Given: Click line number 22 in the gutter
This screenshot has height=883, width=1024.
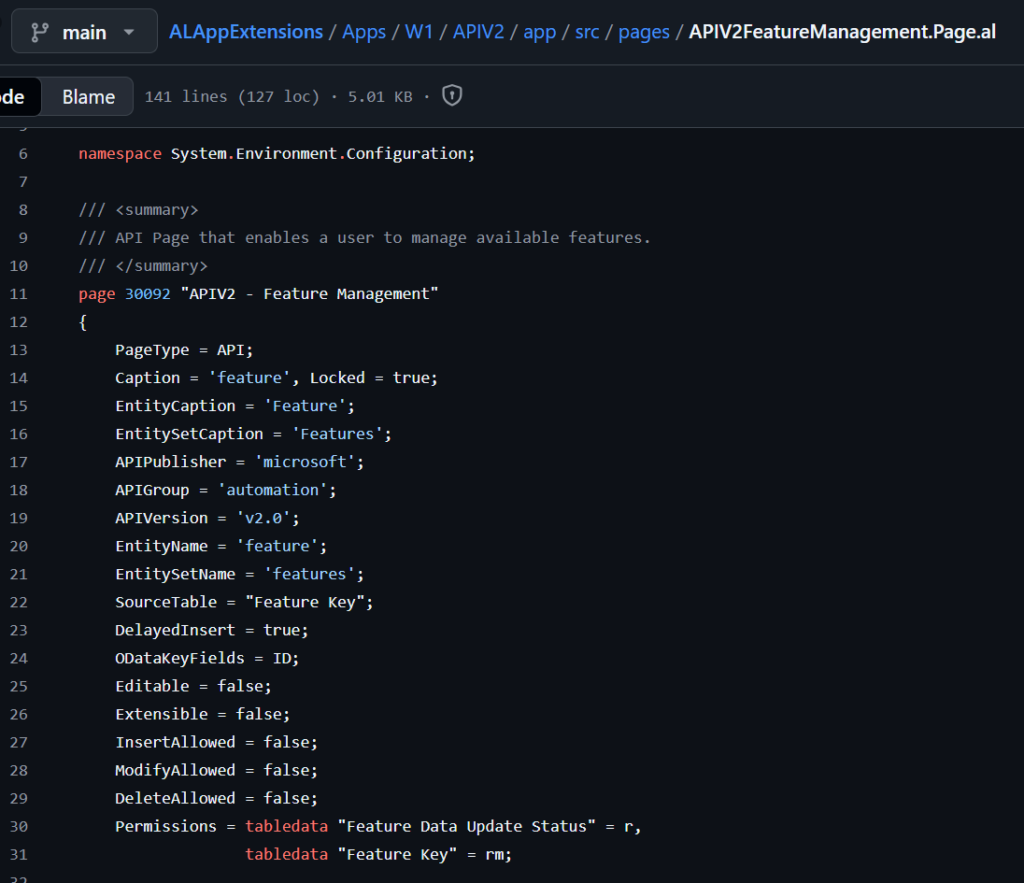Looking at the screenshot, I should (22, 602).
